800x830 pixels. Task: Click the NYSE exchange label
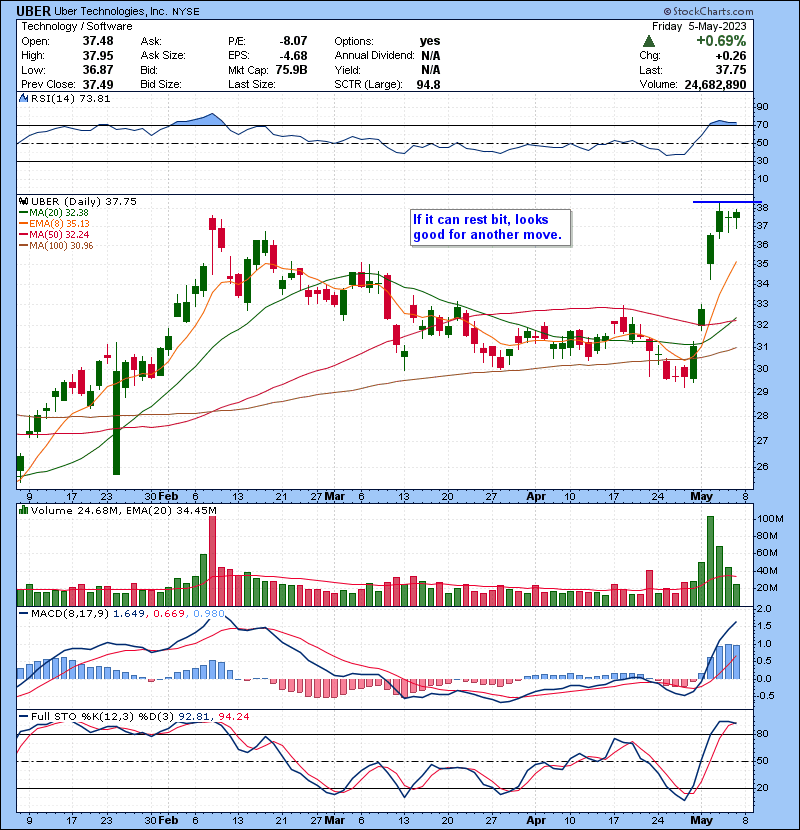(185, 12)
